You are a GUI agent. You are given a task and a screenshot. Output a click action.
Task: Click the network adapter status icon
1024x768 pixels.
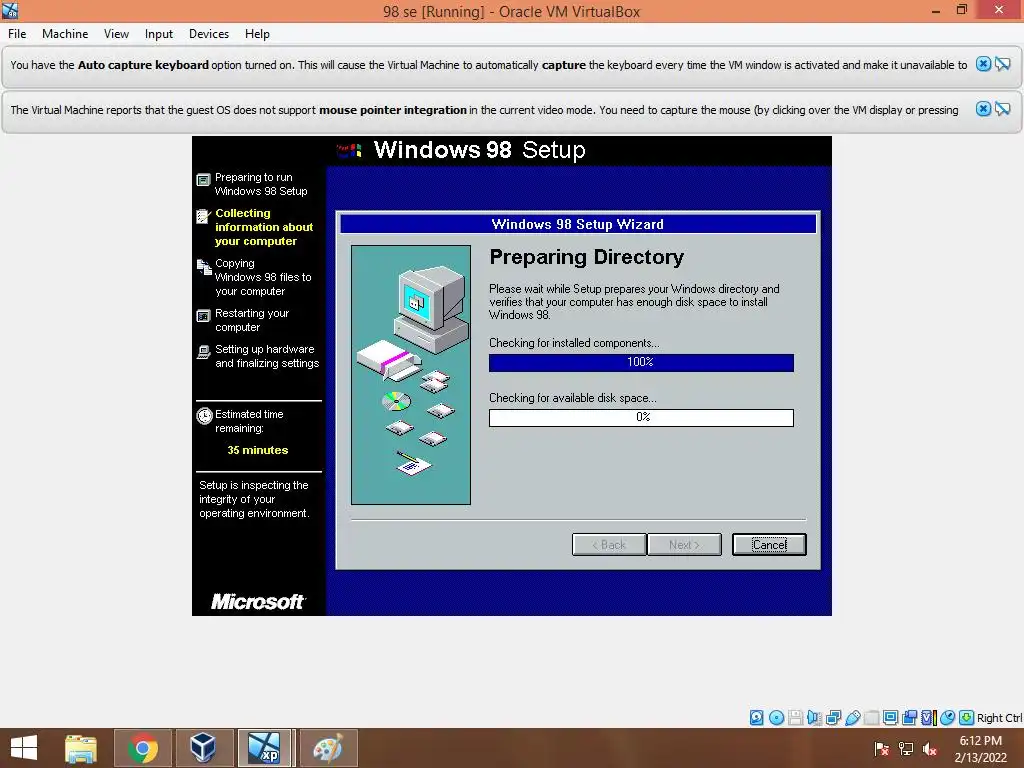pos(833,718)
